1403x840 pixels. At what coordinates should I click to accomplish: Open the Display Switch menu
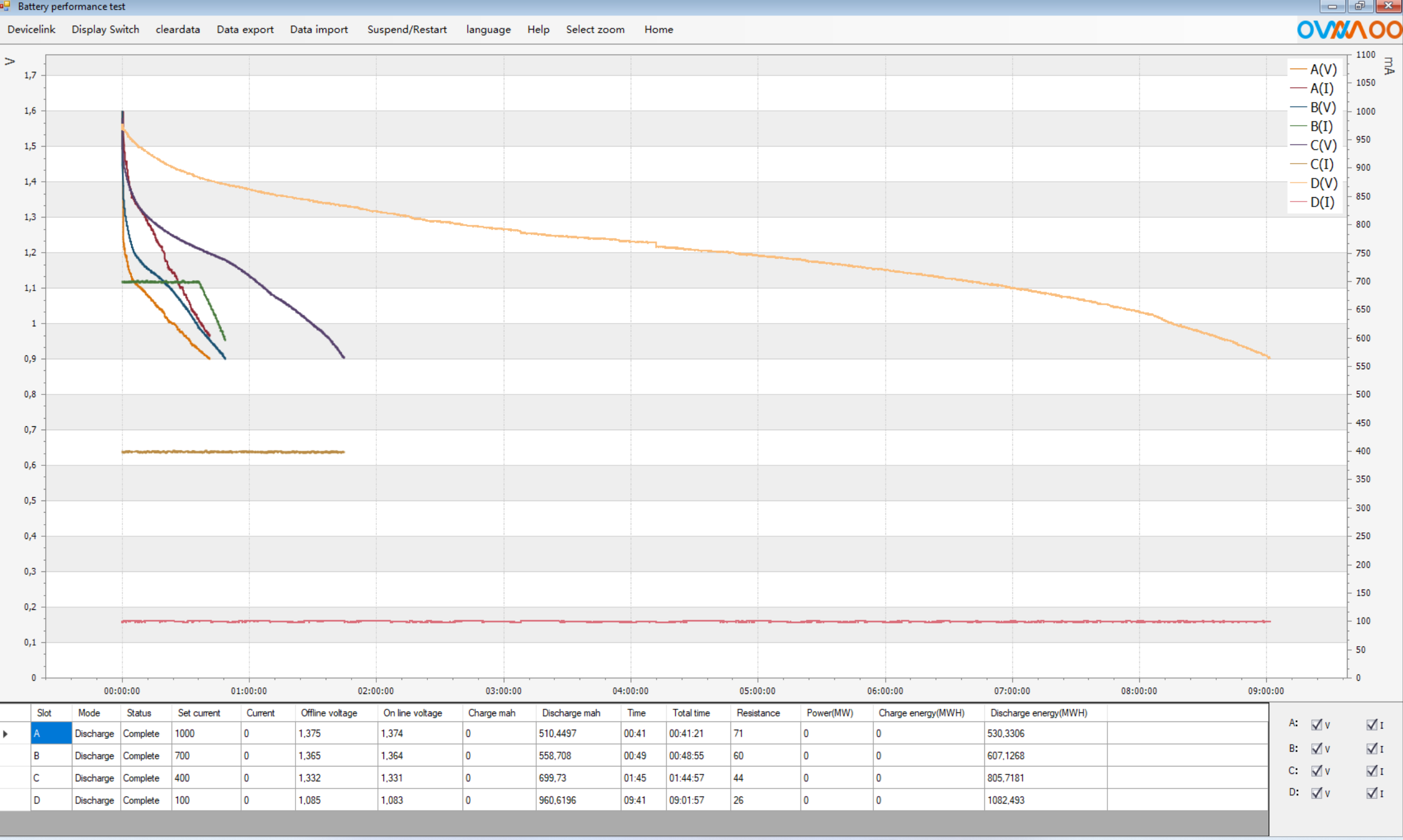(x=105, y=30)
